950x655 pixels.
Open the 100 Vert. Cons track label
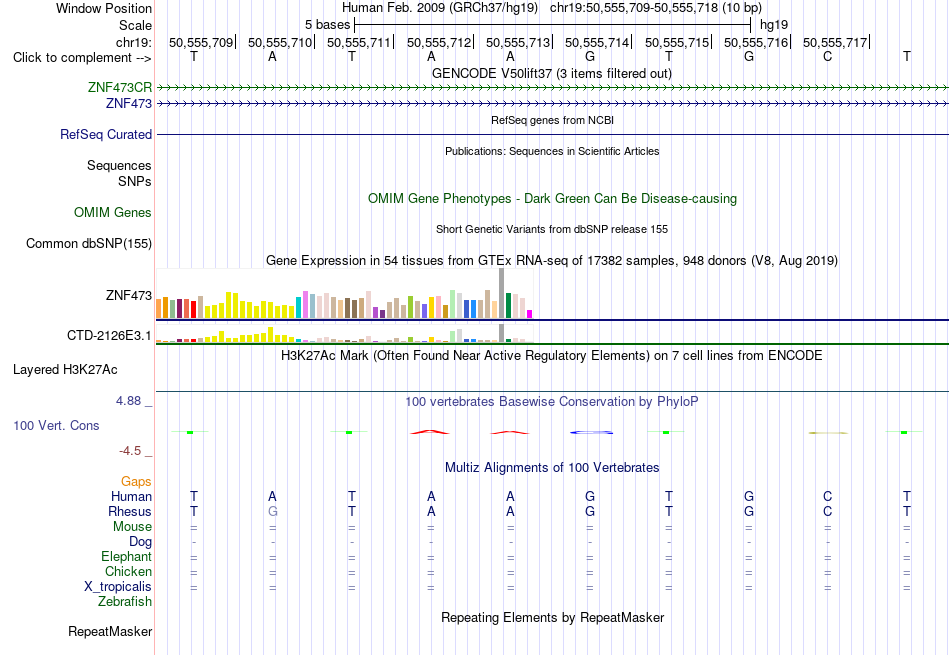[x=56, y=425]
